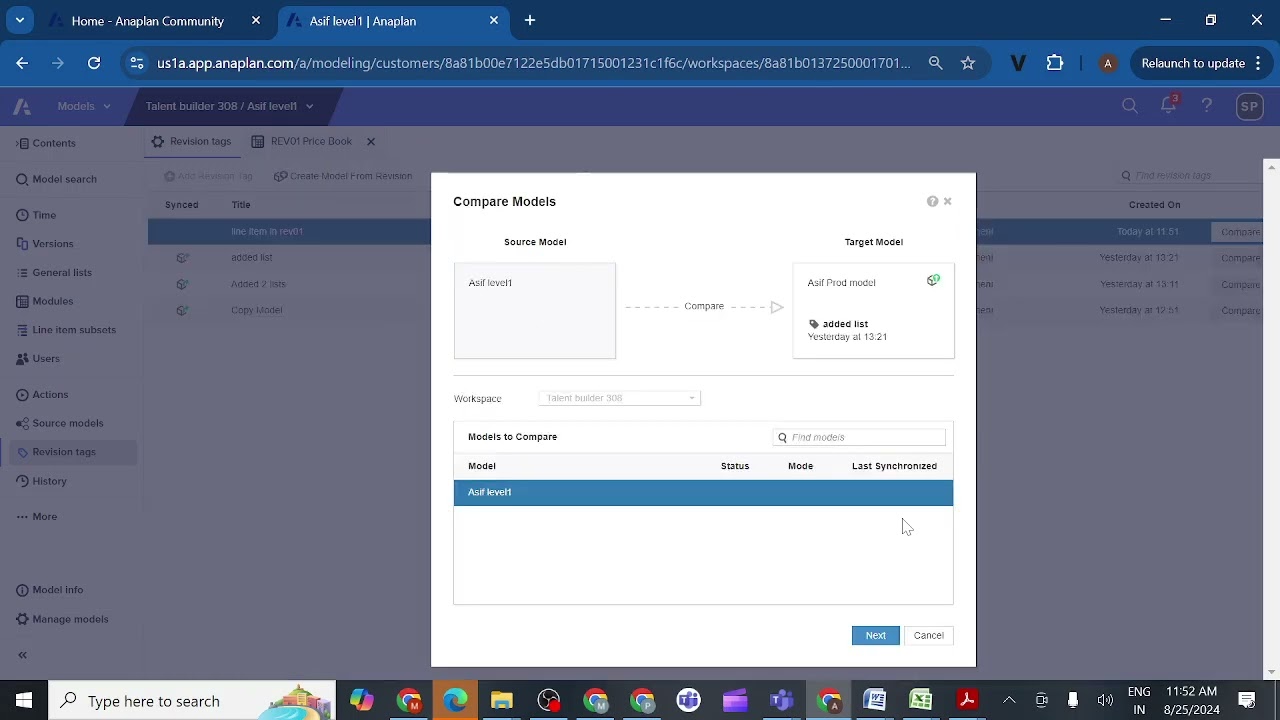1280x720 pixels.
Task: Open Windows Start menu
Action: point(24,701)
